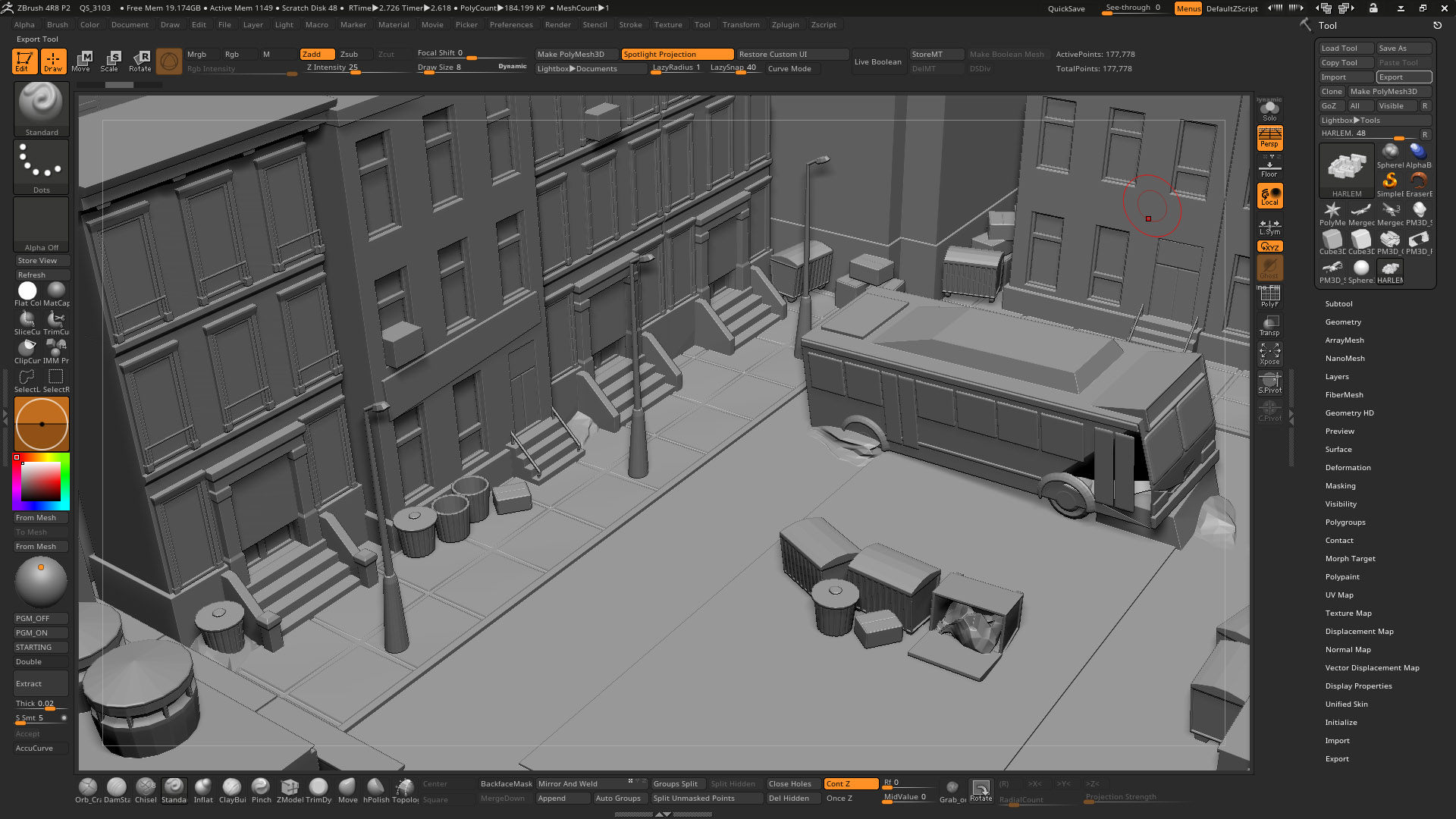Screen dimensions: 1456x819
Task: Toggle Cont Z option
Action: tap(851, 783)
